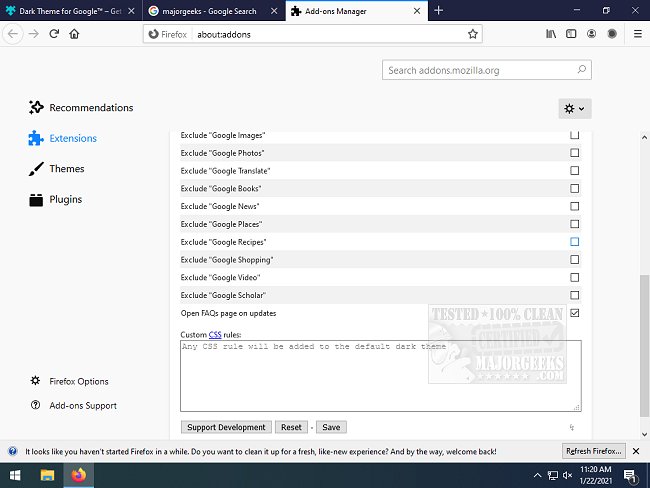
Task: Open the Windows Start menu
Action: point(15,475)
